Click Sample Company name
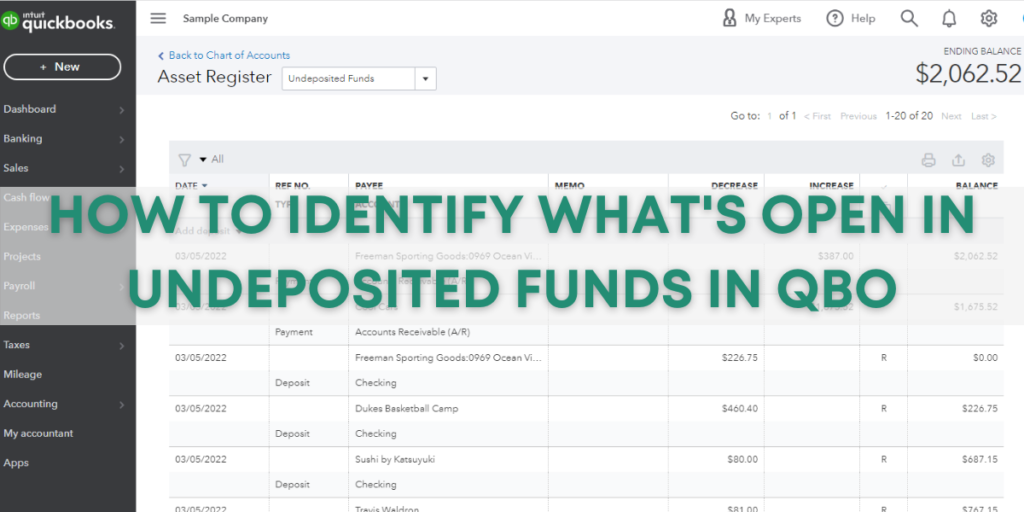This screenshot has height=512, width=1024. (225, 18)
